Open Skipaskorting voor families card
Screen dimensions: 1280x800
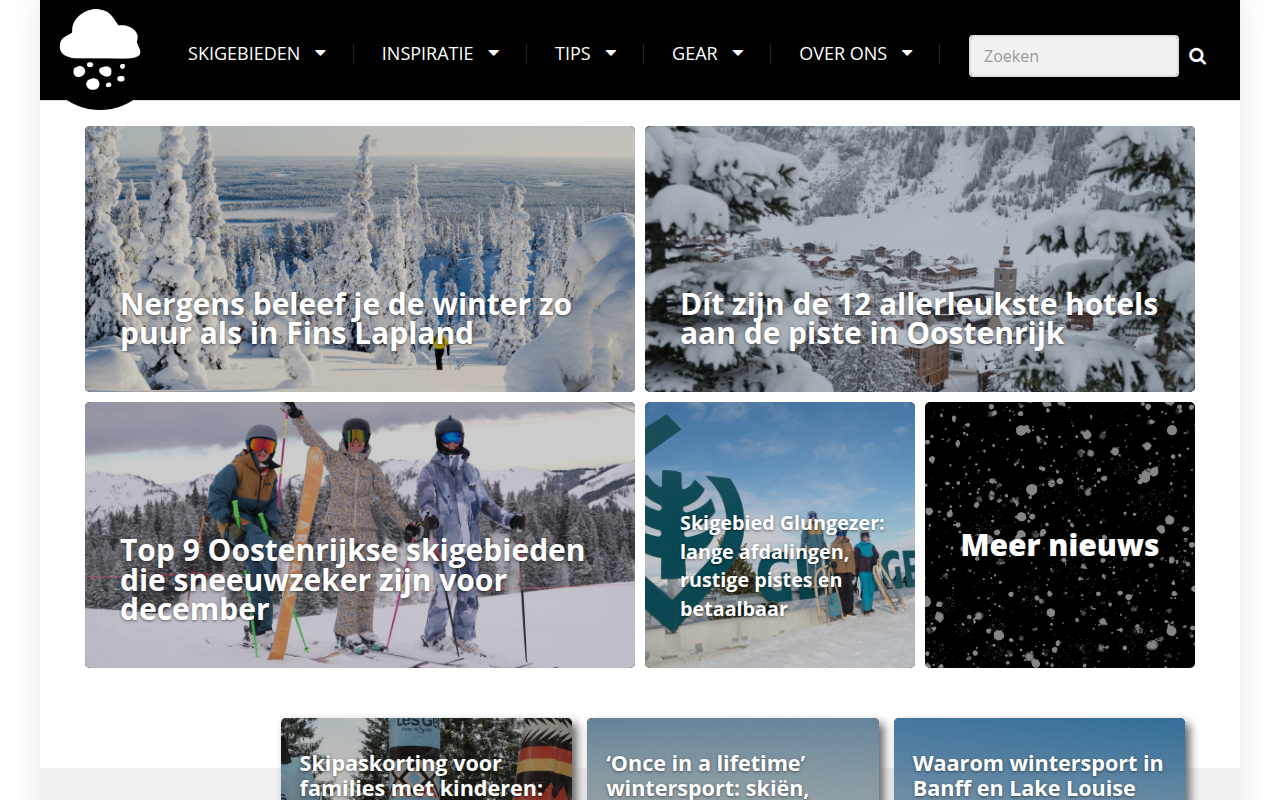427,759
